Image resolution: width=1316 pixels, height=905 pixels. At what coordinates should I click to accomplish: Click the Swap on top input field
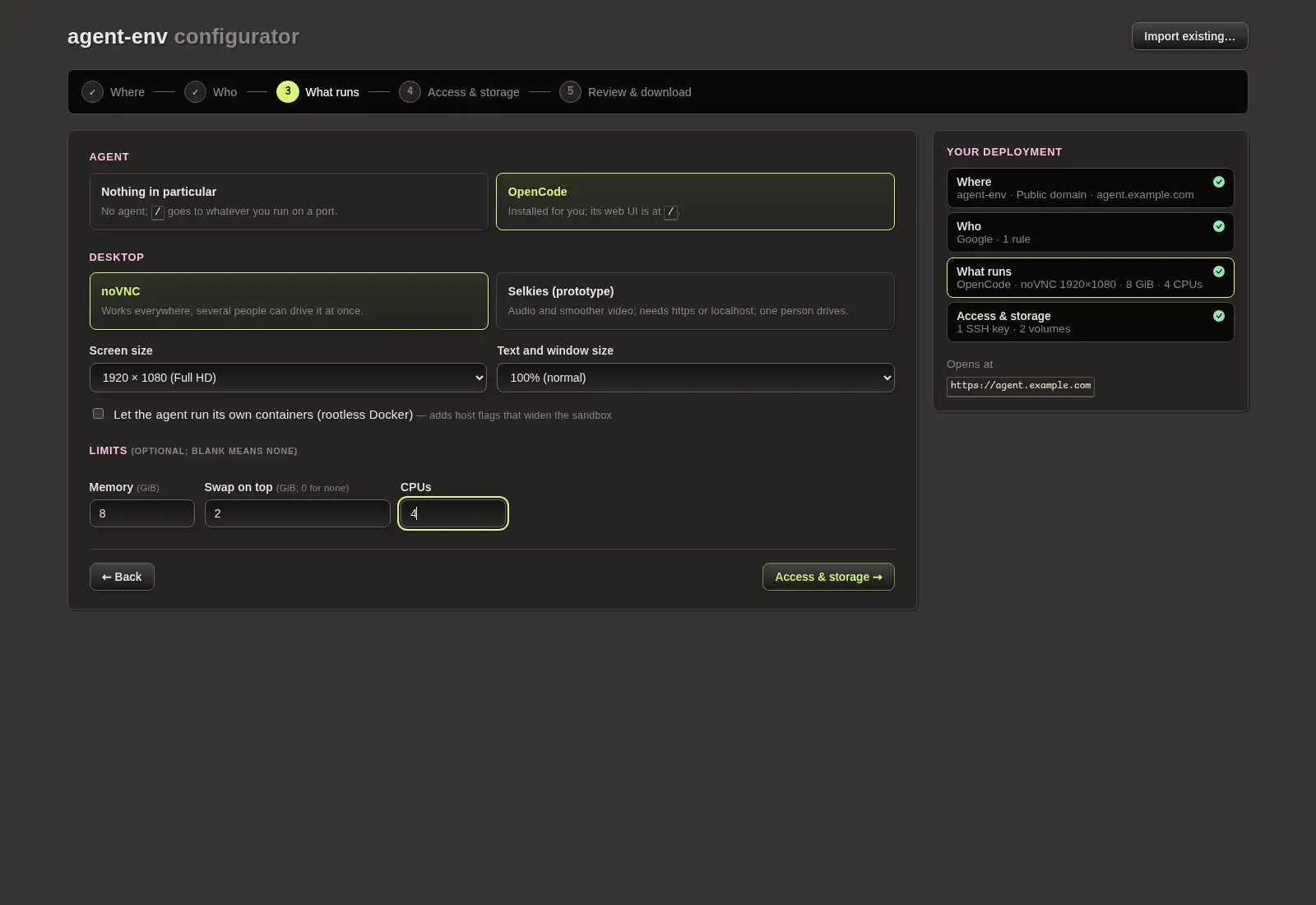pos(297,513)
